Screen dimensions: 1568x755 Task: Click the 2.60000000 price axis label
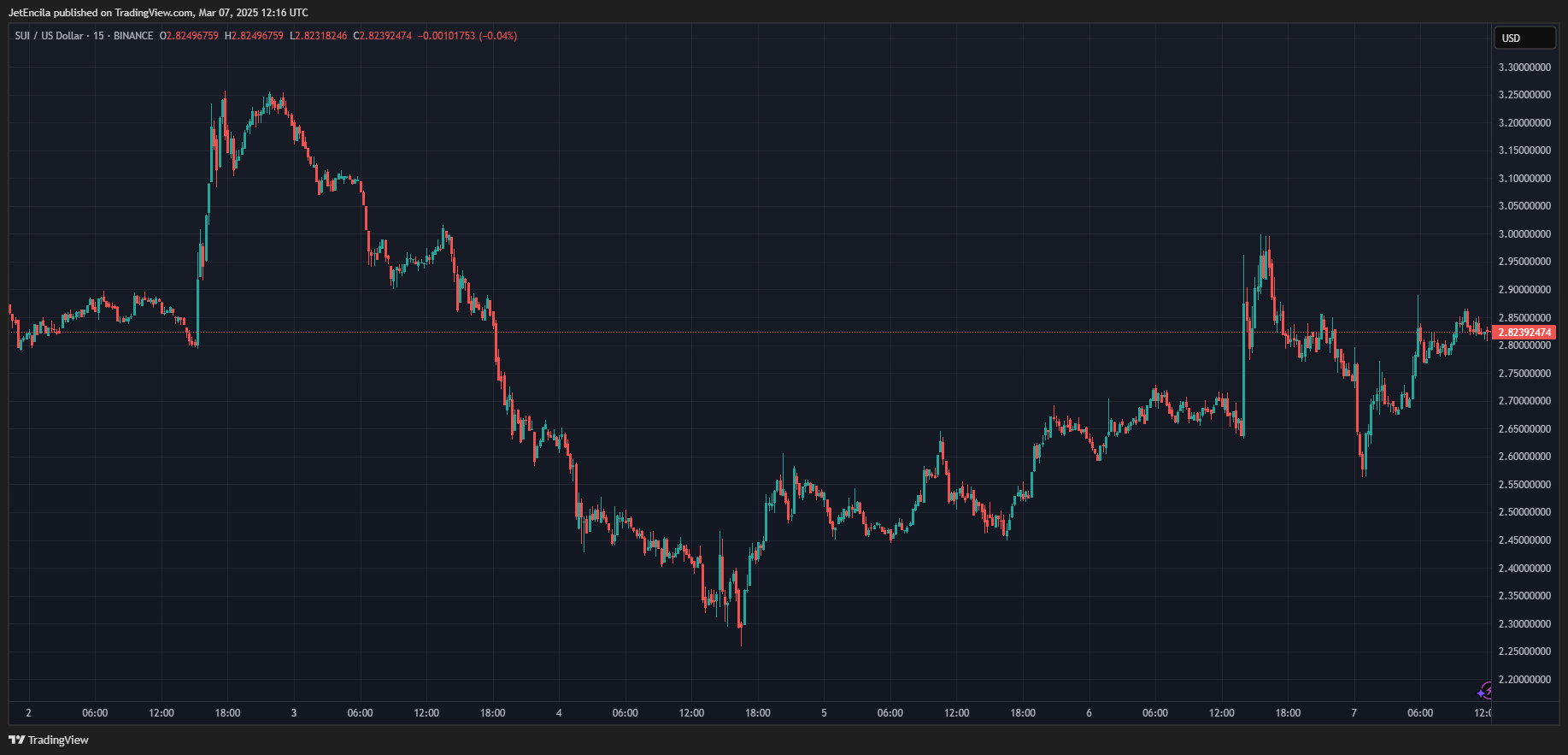tap(1524, 457)
